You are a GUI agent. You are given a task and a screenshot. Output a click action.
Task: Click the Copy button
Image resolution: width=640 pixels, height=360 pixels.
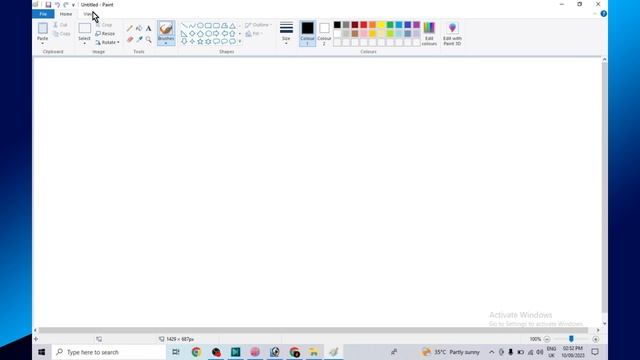(x=62, y=33)
